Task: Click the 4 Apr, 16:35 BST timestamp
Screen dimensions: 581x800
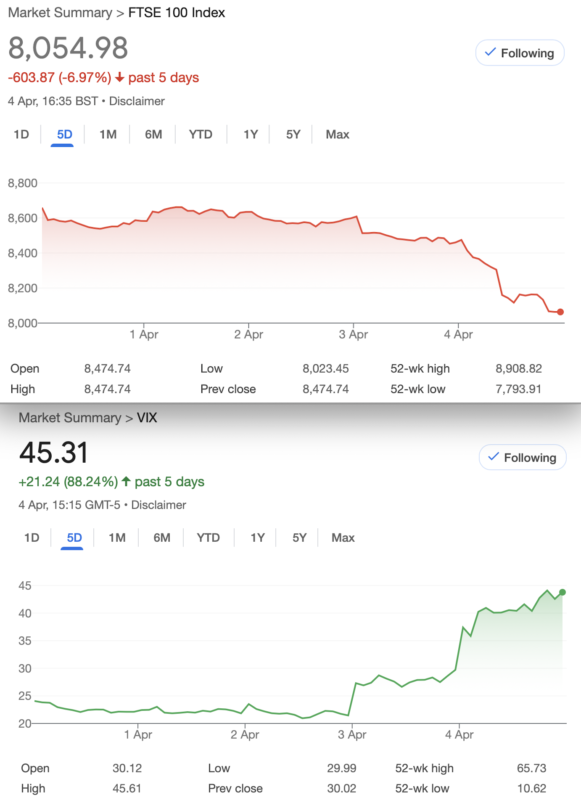Action: [x=53, y=101]
